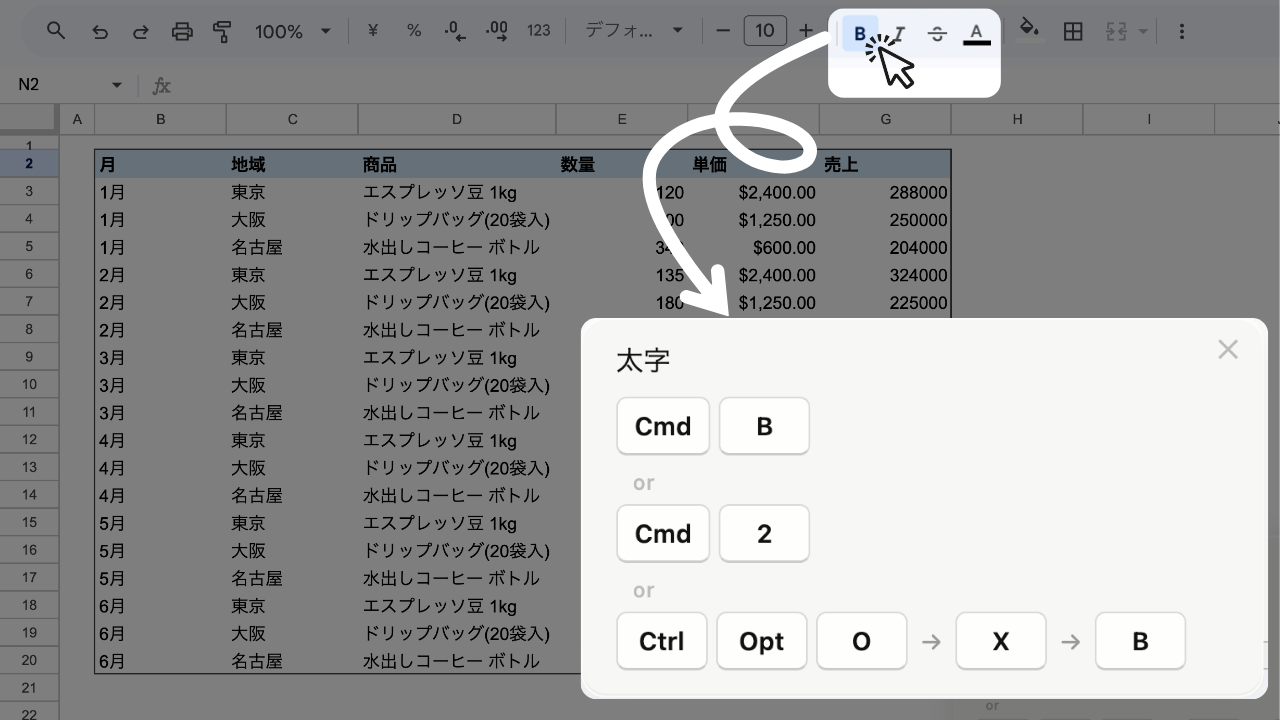1280x720 pixels.
Task: Toggle strikethrough formatting
Action: pyautogui.click(x=937, y=33)
